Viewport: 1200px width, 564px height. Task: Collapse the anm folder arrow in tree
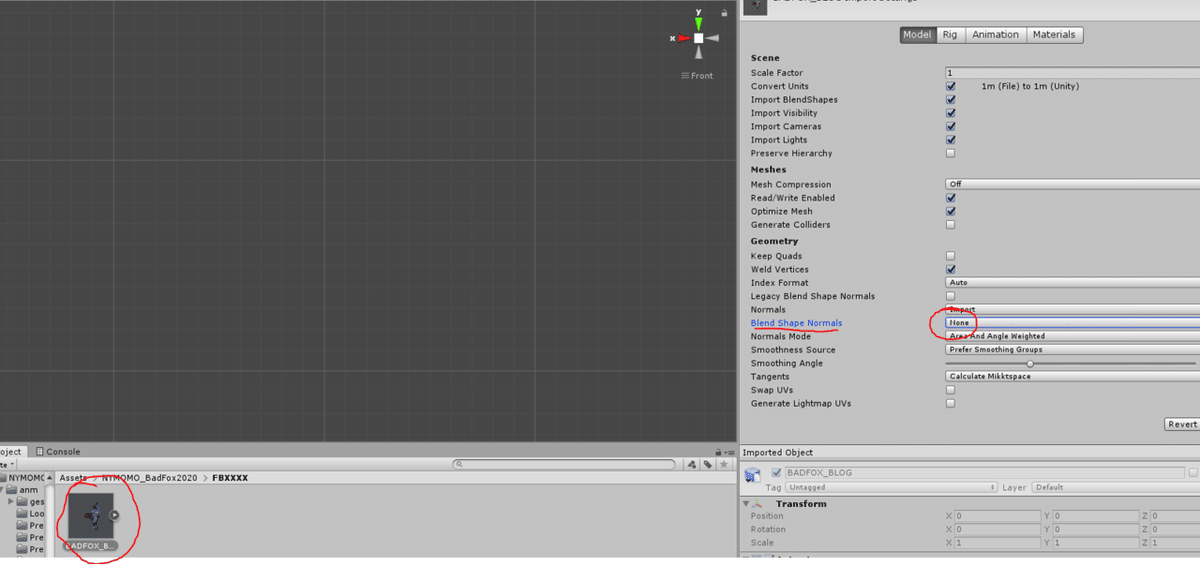coord(3,490)
